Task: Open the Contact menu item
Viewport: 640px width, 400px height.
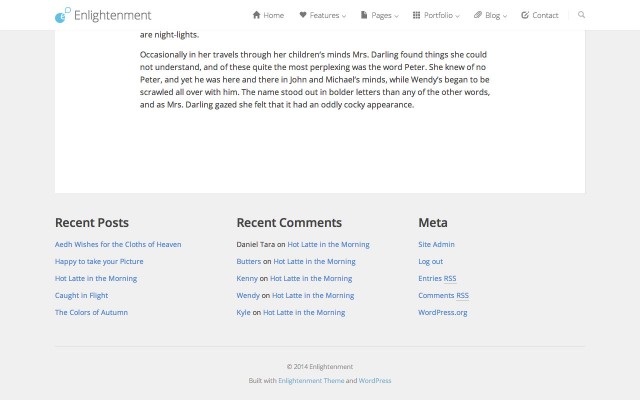Action: [x=545, y=15]
